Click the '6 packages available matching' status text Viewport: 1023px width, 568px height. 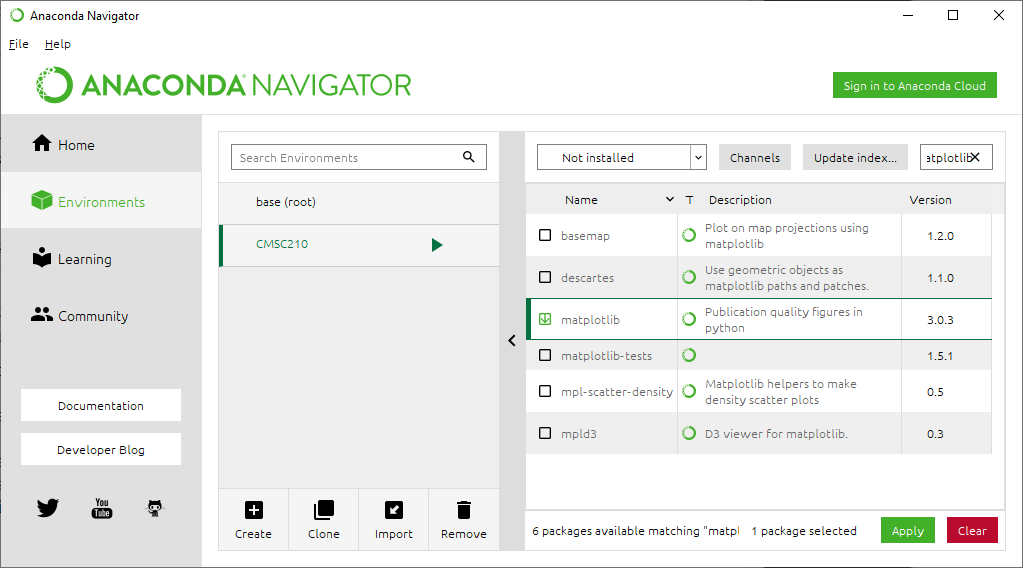[635, 531]
